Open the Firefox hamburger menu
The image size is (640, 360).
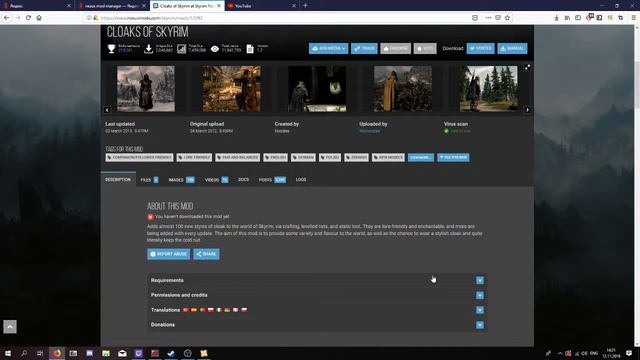pyautogui.click(x=633, y=18)
